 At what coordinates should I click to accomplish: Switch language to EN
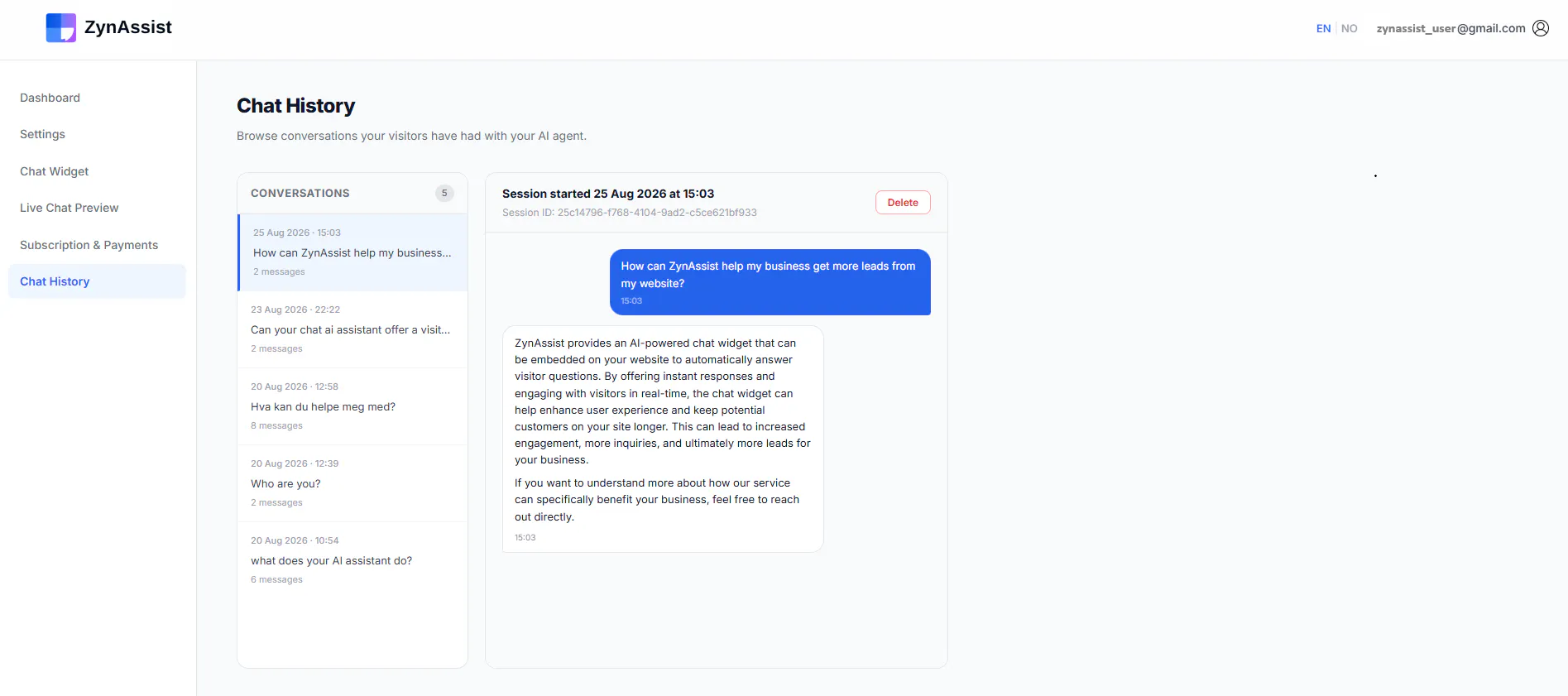pos(1323,28)
